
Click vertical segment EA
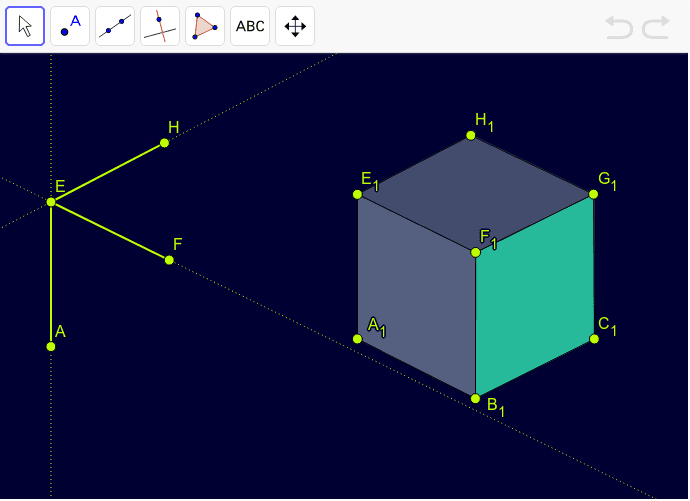click(51, 274)
